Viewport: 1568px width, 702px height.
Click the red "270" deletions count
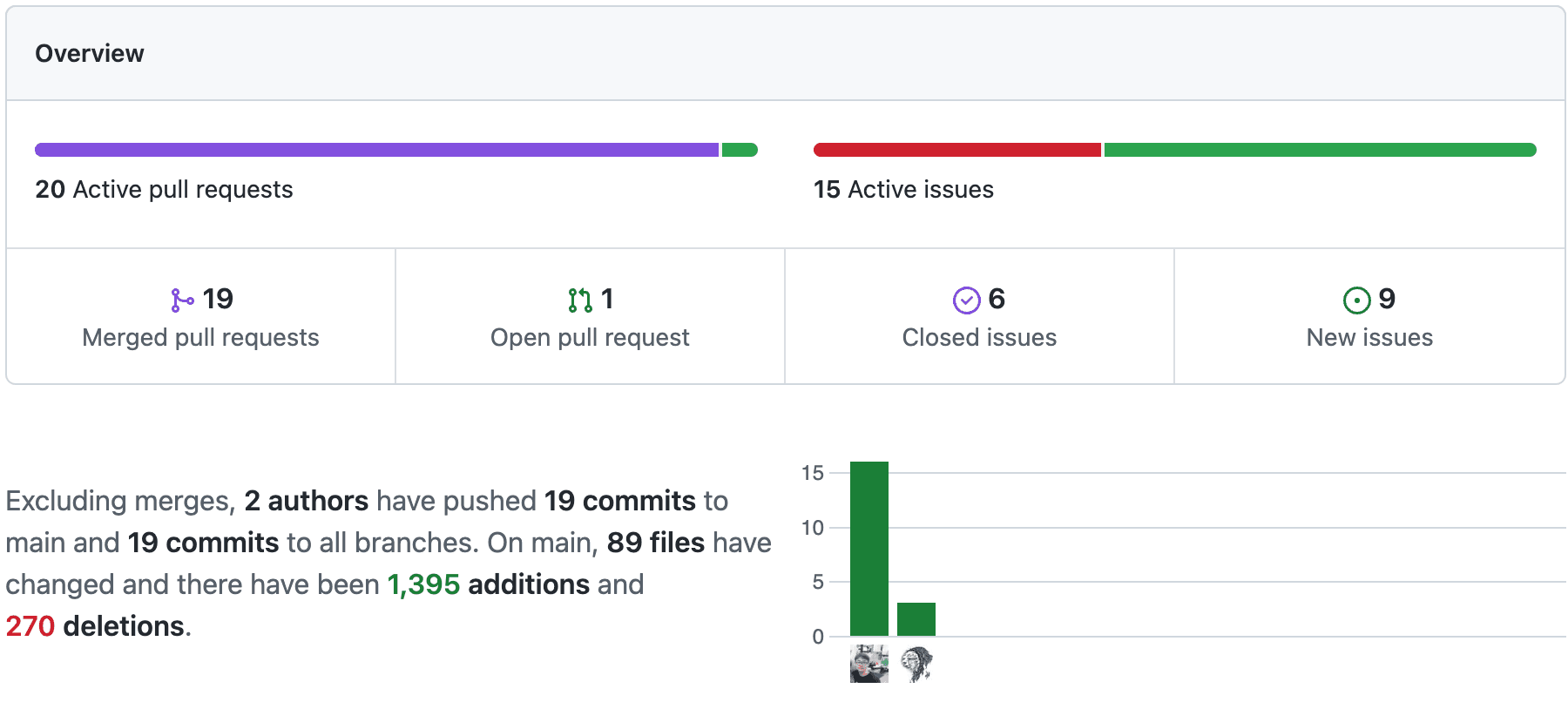pos(30,626)
